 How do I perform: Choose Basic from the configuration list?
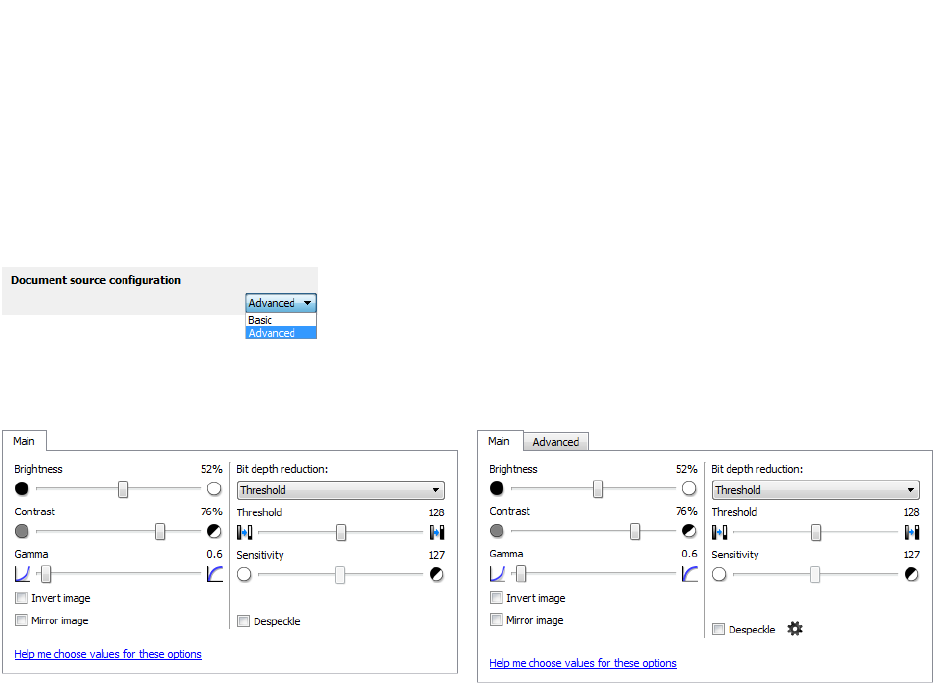point(281,320)
